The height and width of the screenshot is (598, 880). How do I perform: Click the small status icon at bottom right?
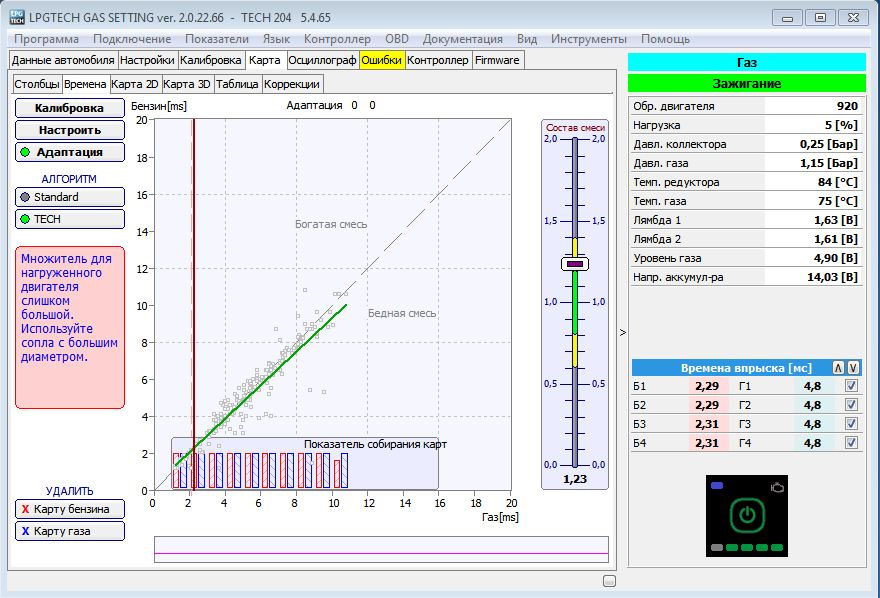609,581
